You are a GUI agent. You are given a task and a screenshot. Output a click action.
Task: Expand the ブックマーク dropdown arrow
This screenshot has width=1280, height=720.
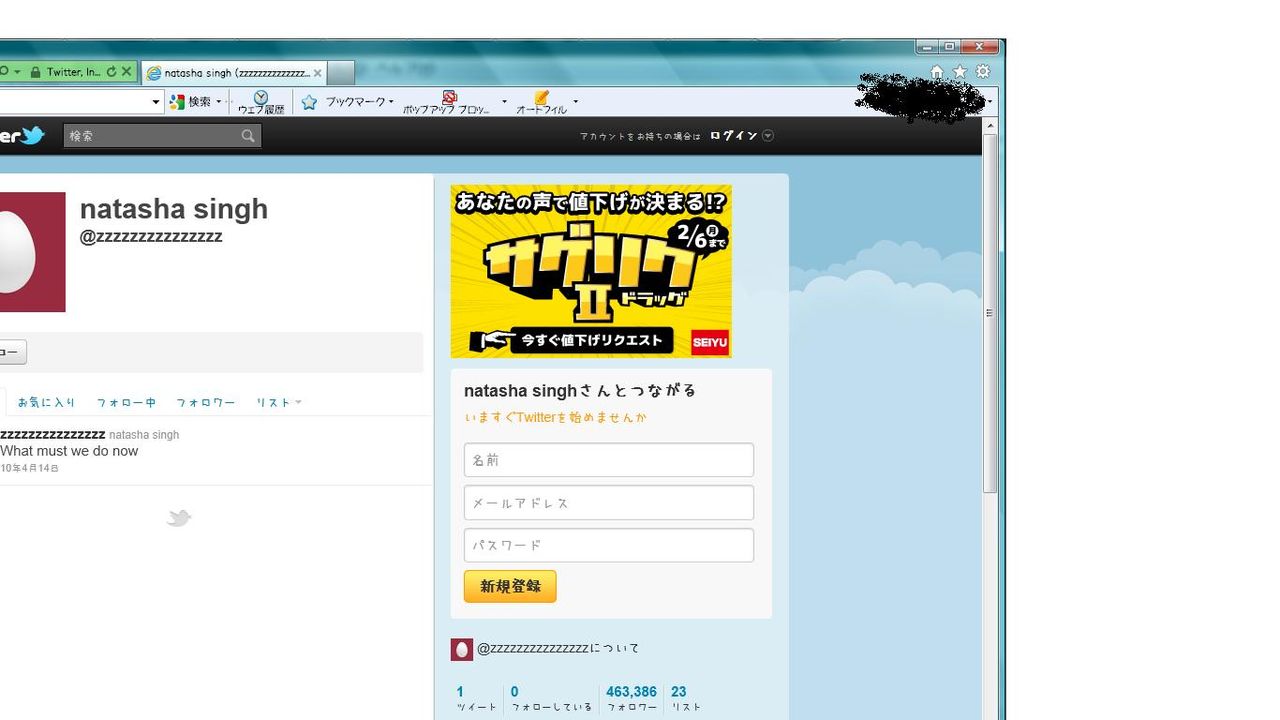(x=391, y=102)
